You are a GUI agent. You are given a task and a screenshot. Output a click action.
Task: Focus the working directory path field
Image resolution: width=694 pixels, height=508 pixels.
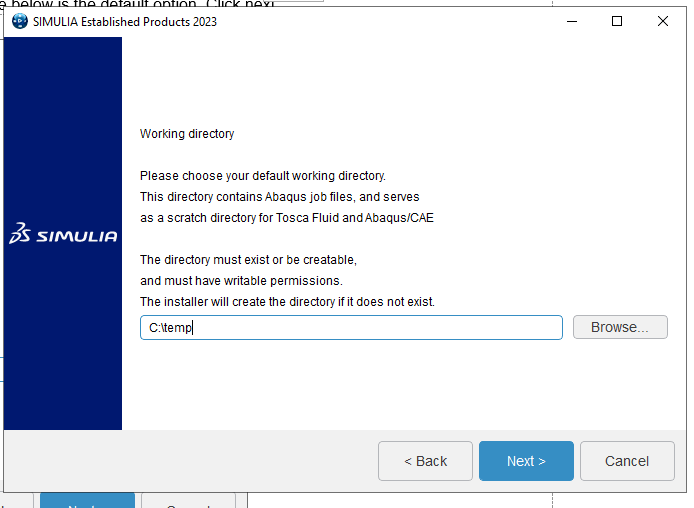coord(351,327)
